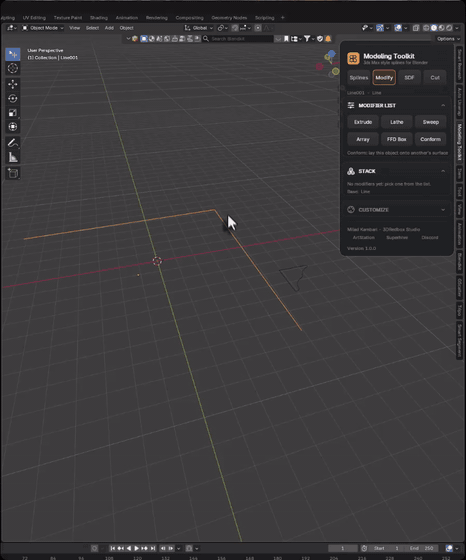Select the Measure tool
Viewport: 466px width, 560px height.
pyautogui.click(x=13, y=157)
